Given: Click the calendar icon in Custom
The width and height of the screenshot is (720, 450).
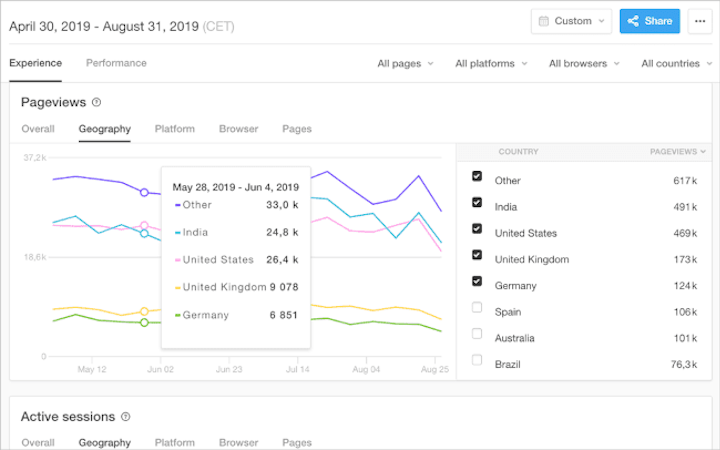Looking at the screenshot, I should pyautogui.click(x=543, y=20).
